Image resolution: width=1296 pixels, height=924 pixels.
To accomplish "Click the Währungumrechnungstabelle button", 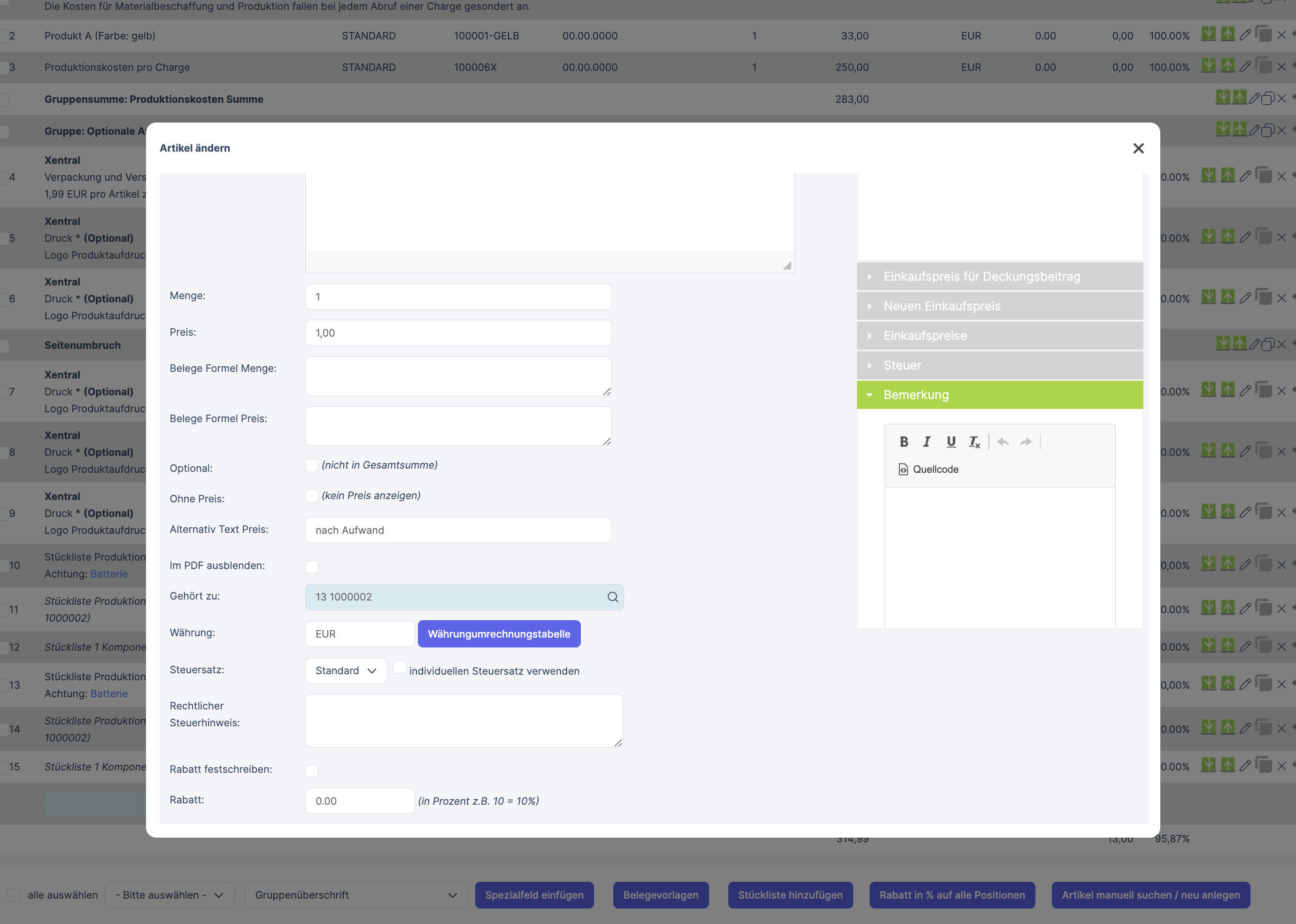I will tap(499, 634).
